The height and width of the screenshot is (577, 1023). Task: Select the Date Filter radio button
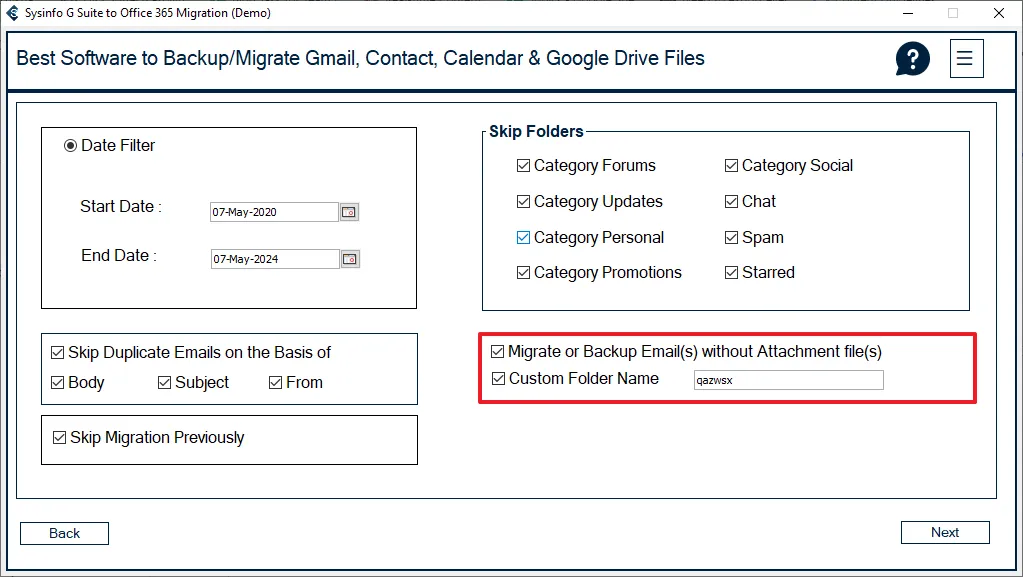click(x=70, y=146)
